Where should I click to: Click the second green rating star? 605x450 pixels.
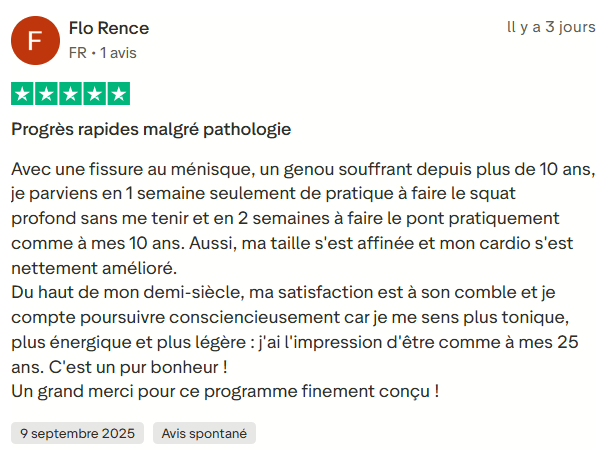pos(46,94)
